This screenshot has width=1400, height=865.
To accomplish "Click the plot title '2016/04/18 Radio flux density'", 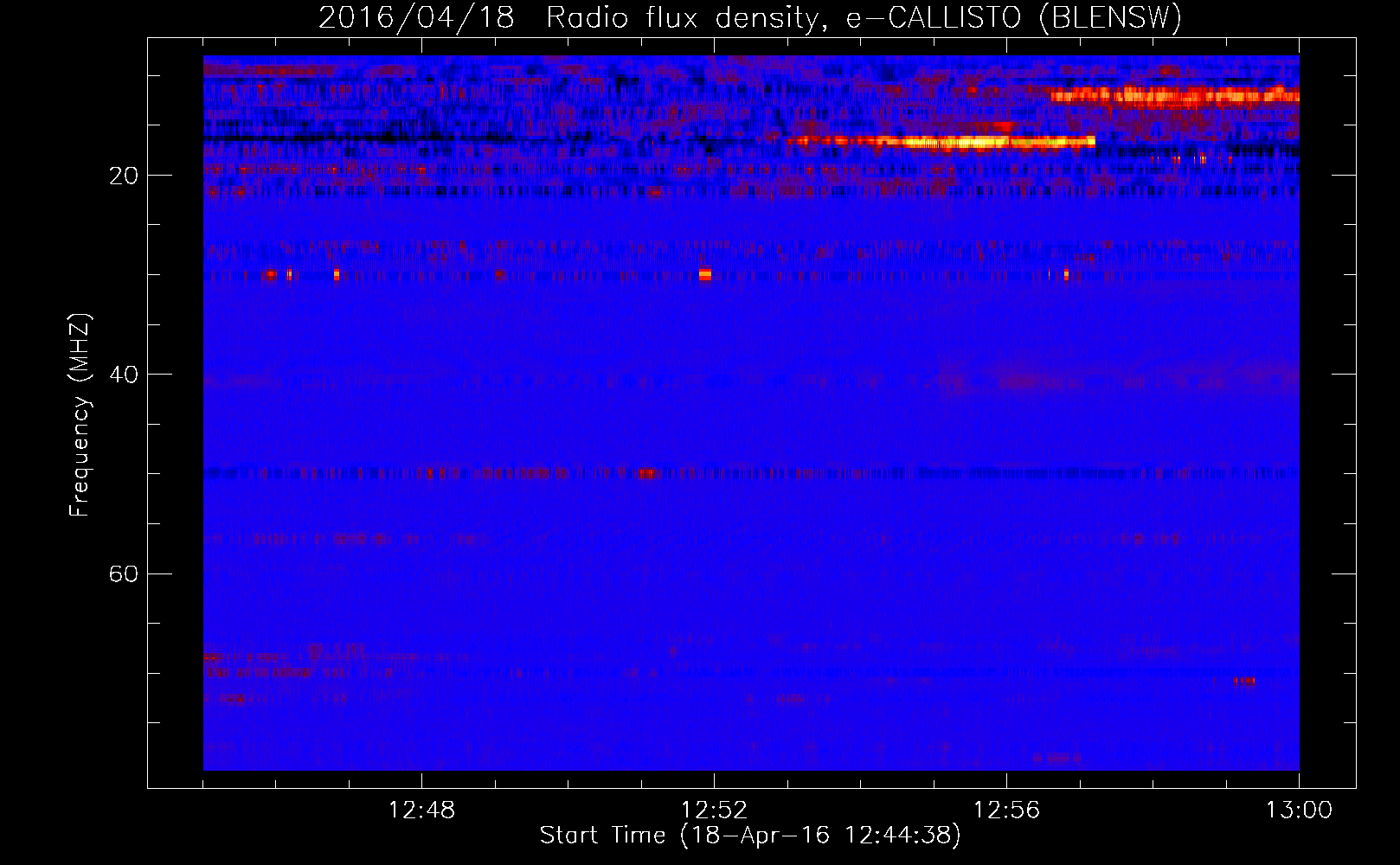I will (x=571, y=18).
